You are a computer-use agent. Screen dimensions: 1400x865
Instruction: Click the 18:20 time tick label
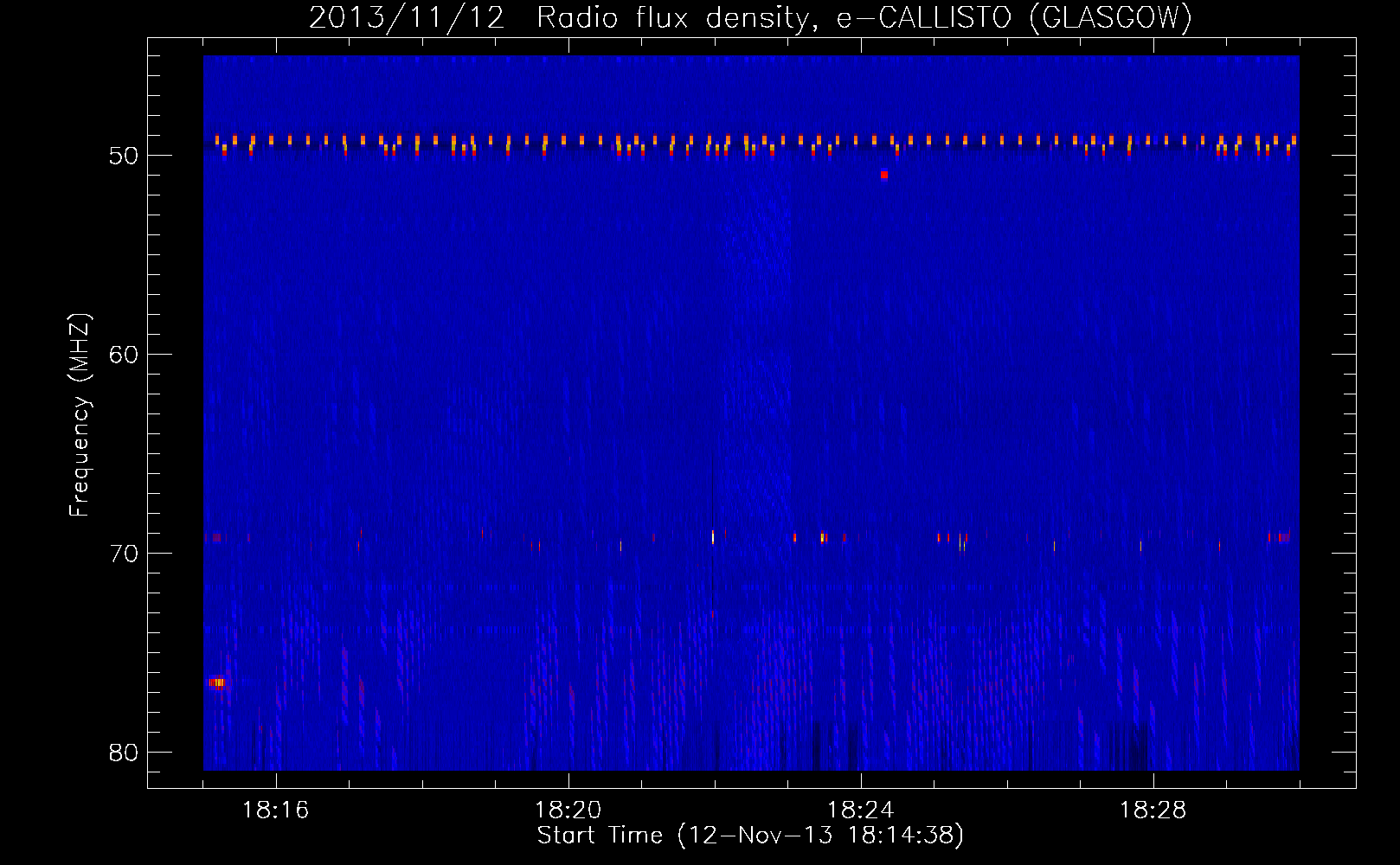point(568,811)
